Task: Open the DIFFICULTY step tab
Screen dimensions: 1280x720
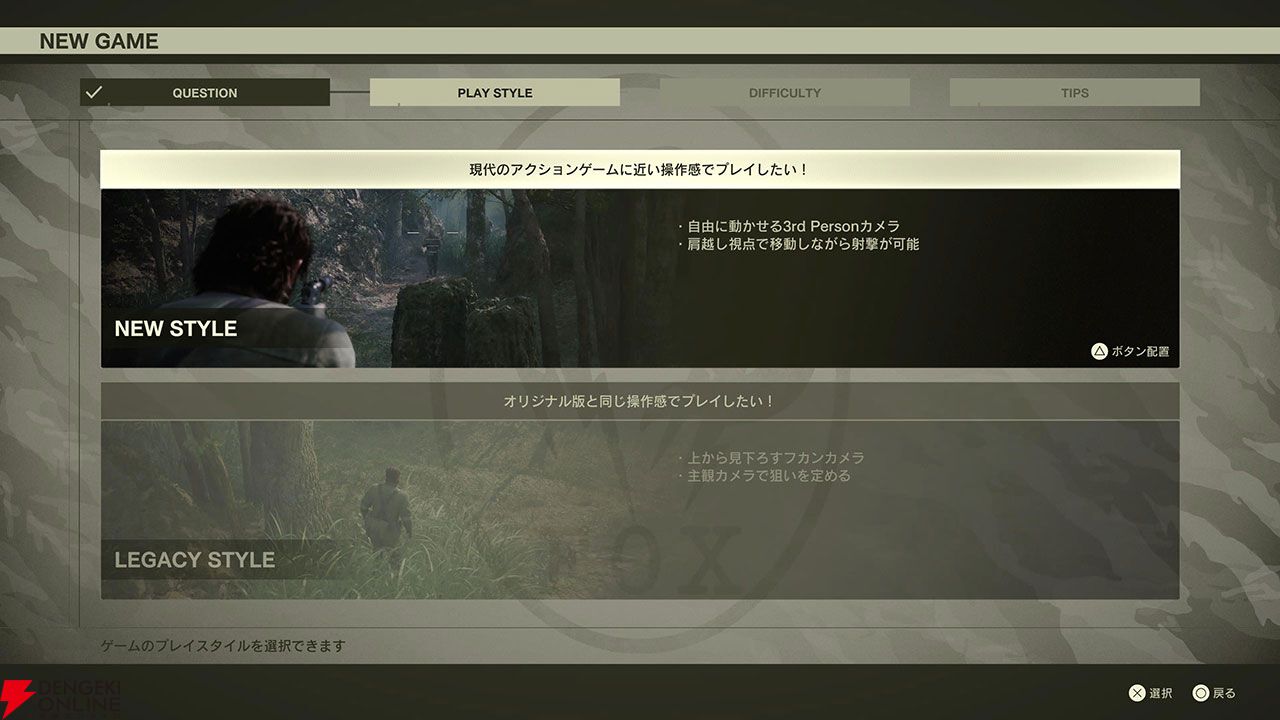Action: (785, 93)
